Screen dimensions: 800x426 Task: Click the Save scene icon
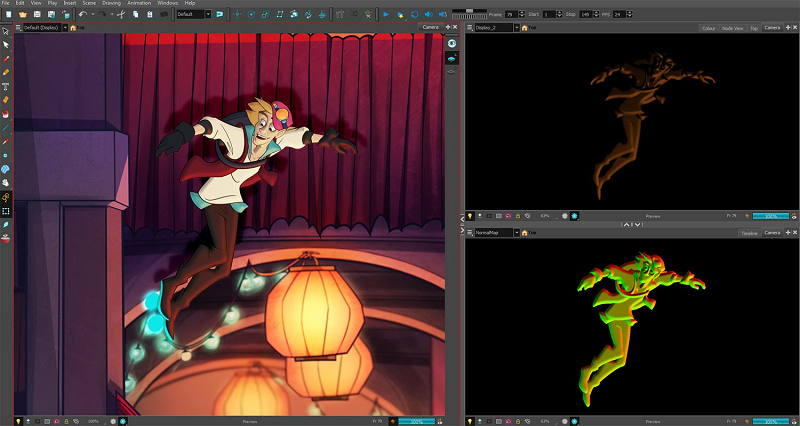tap(37, 15)
